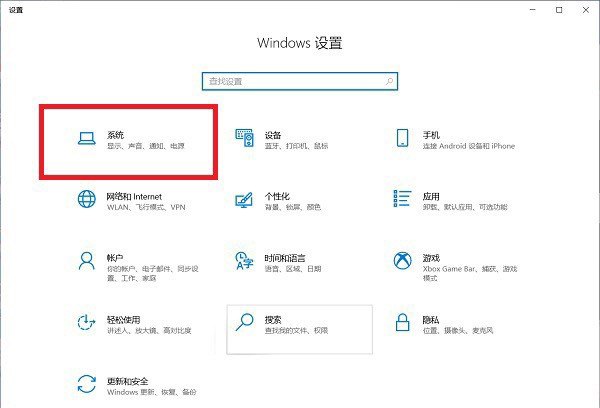Open the 游戏 Xbox icon
Viewport: 600px width, 408px height.
pyautogui.click(x=403, y=261)
